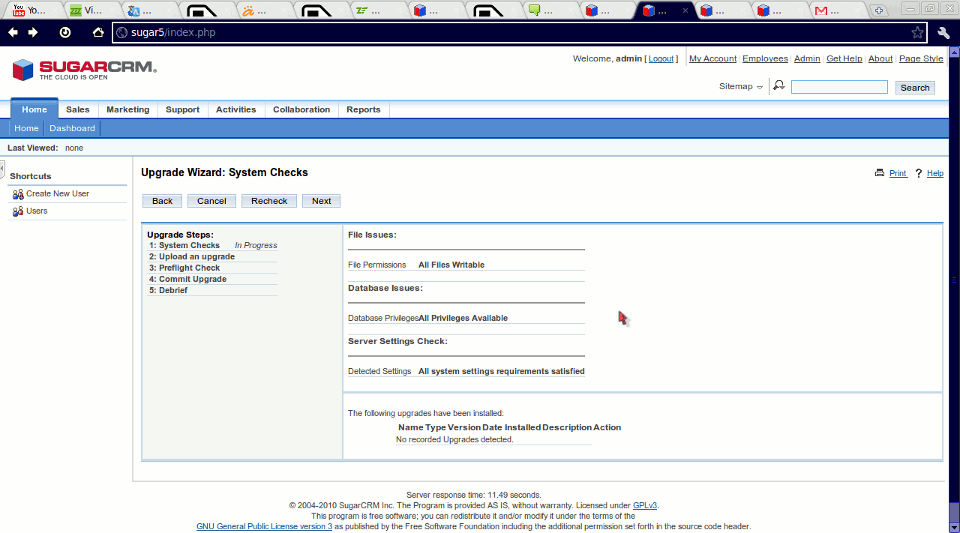Viewport: 960px width, 533px height.
Task: Click the browser home icon
Action: [x=98, y=32]
